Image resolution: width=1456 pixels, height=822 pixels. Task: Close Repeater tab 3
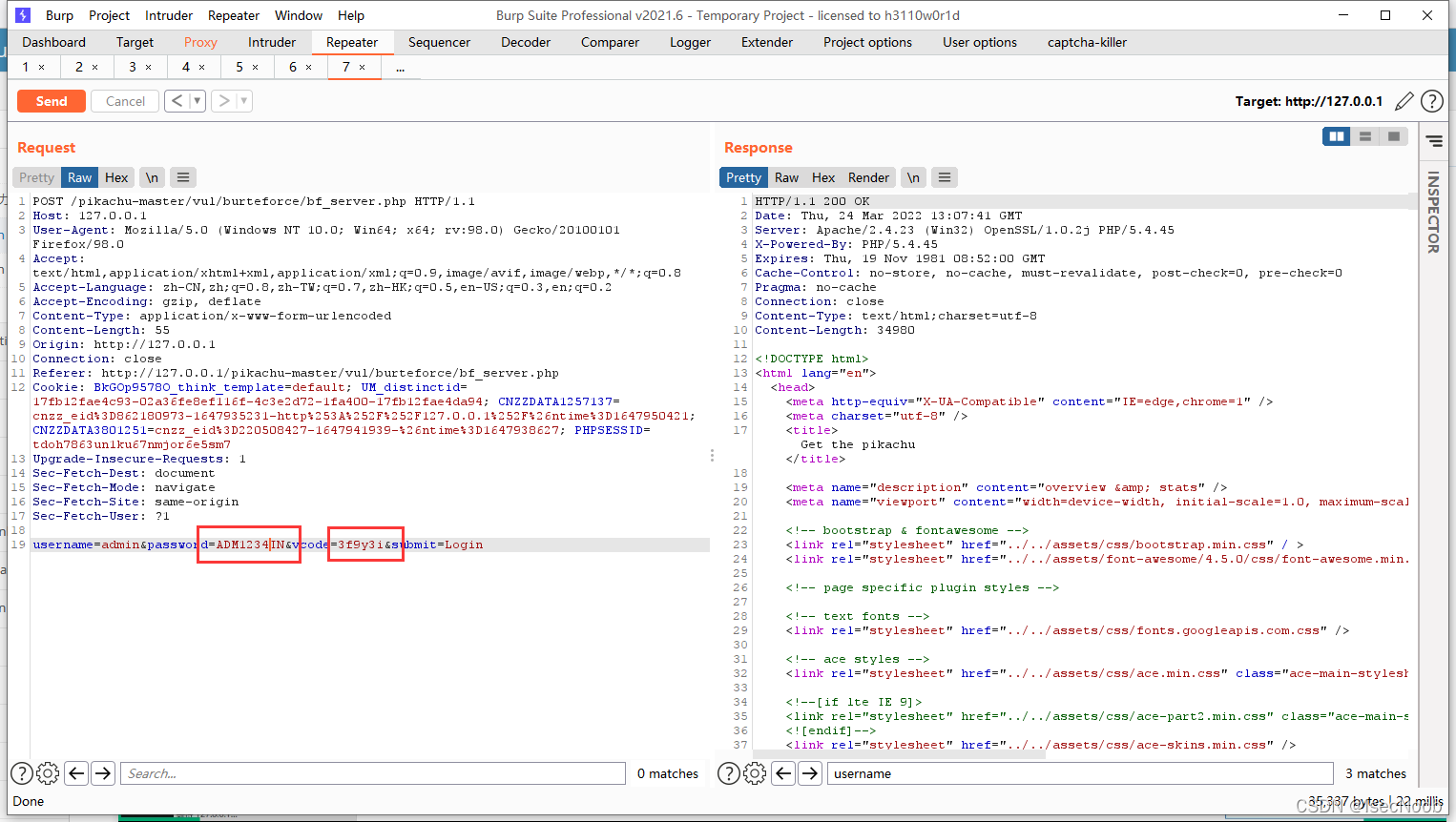tap(148, 68)
